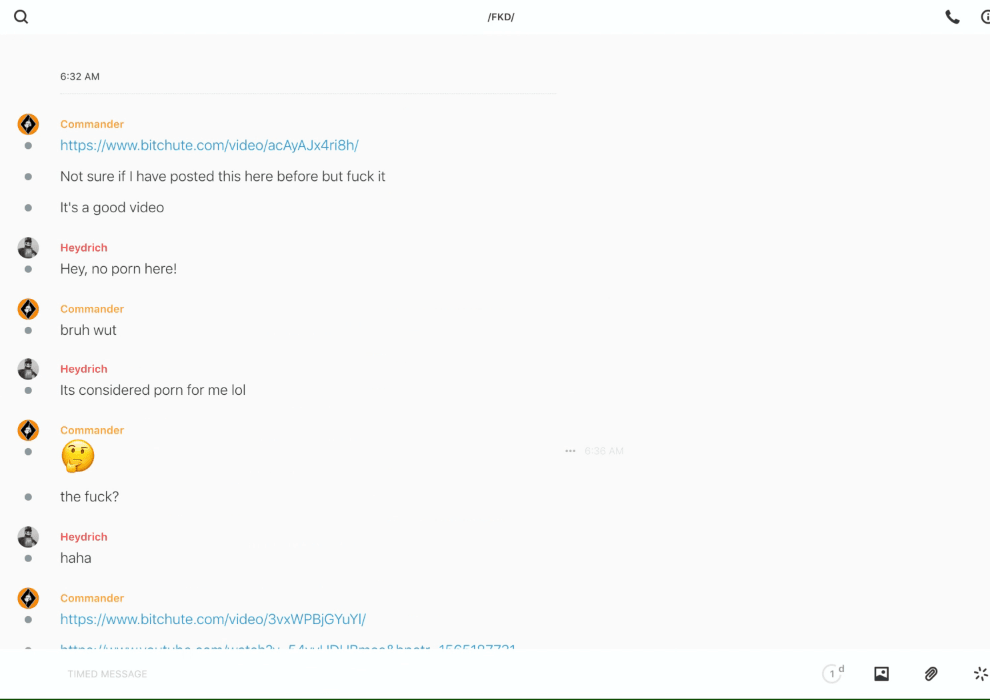Open bitchute link ending acAyAJx4ri8h

(x=209, y=145)
